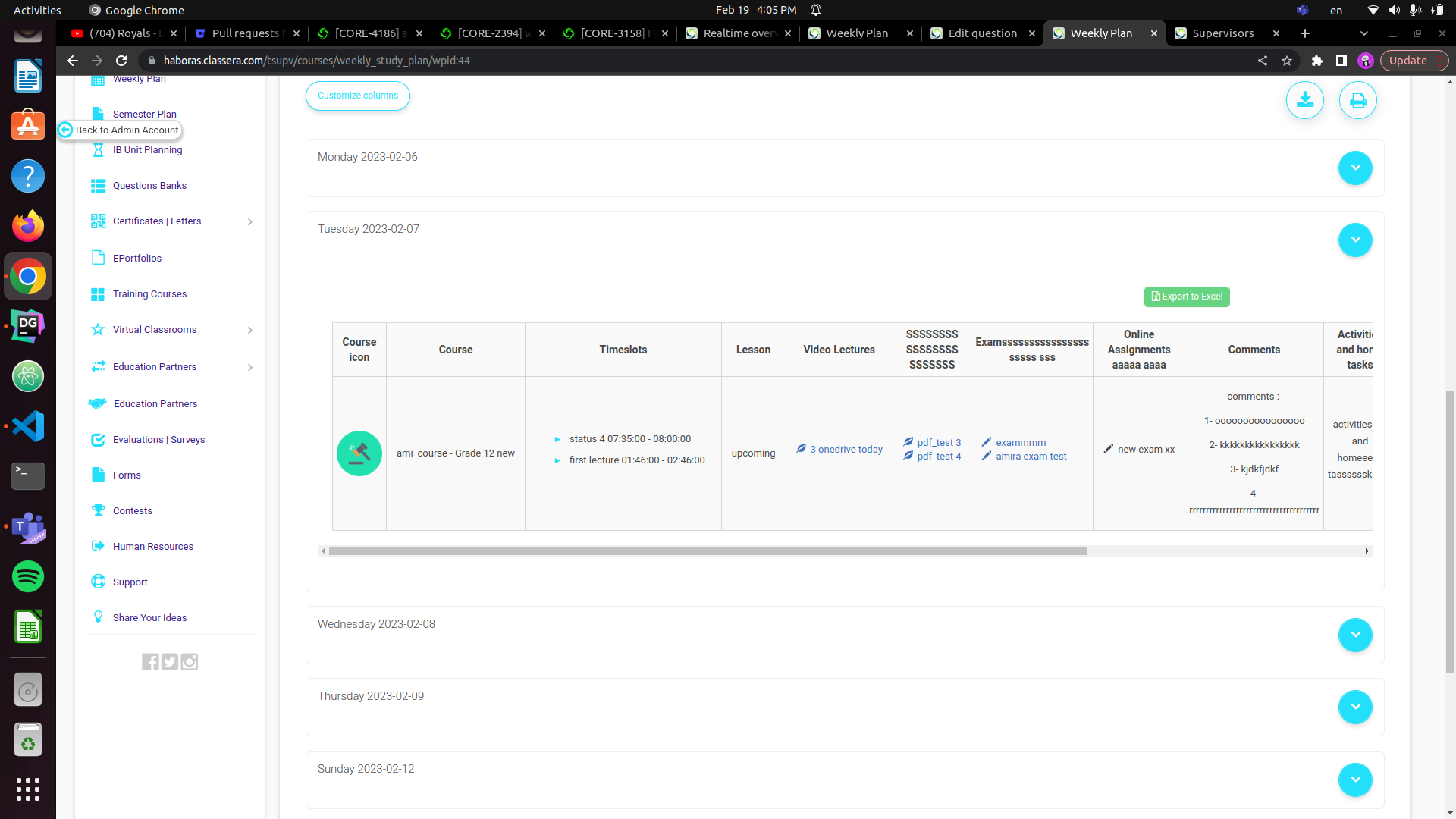This screenshot has height=819, width=1456.
Task: Click the download icon button
Action: click(1304, 100)
